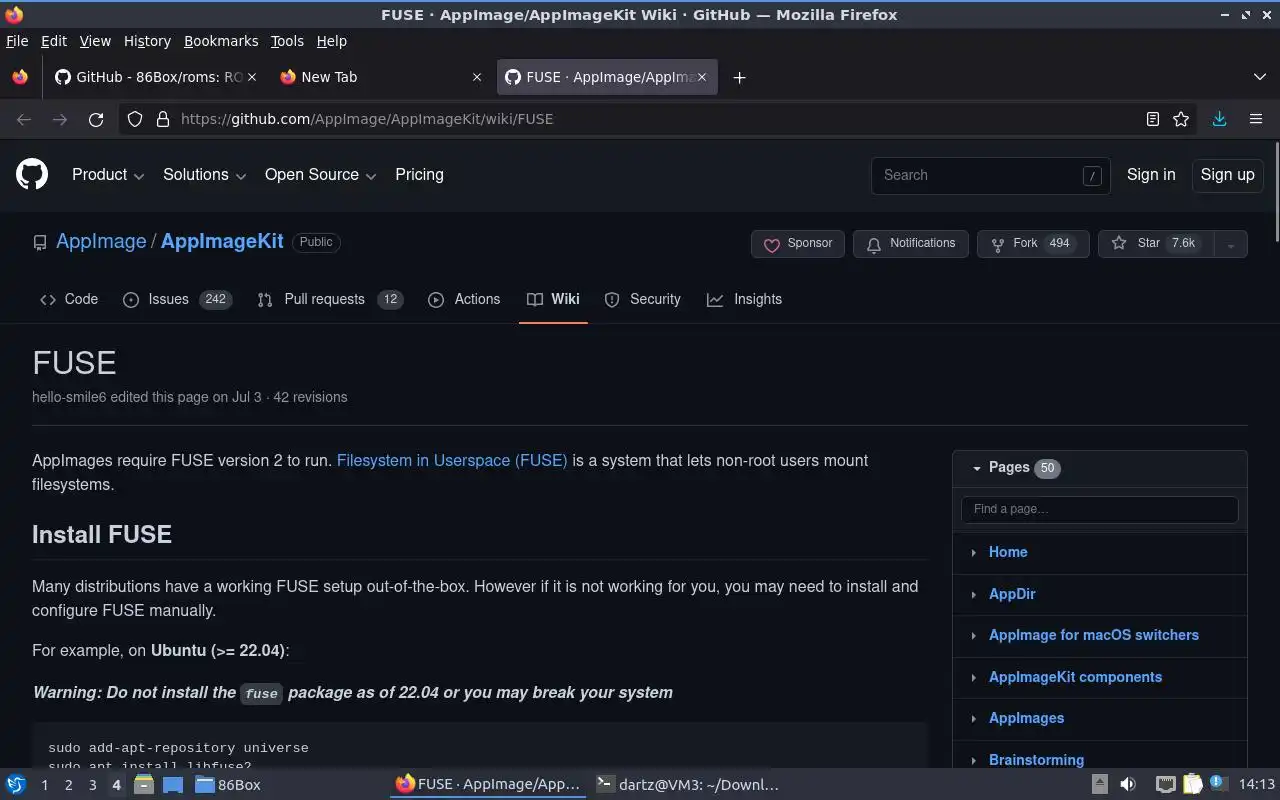The width and height of the screenshot is (1280, 800).
Task: Open the File menu
Action: pos(17,41)
